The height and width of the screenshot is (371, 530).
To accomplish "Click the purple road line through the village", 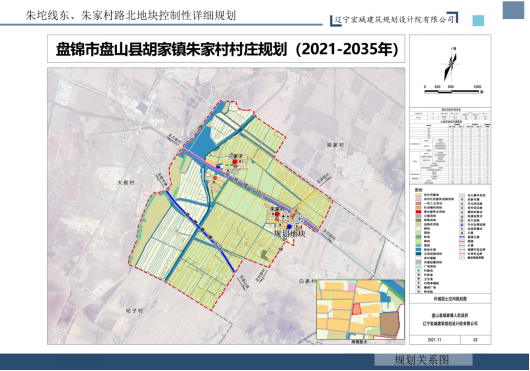I will [250, 189].
